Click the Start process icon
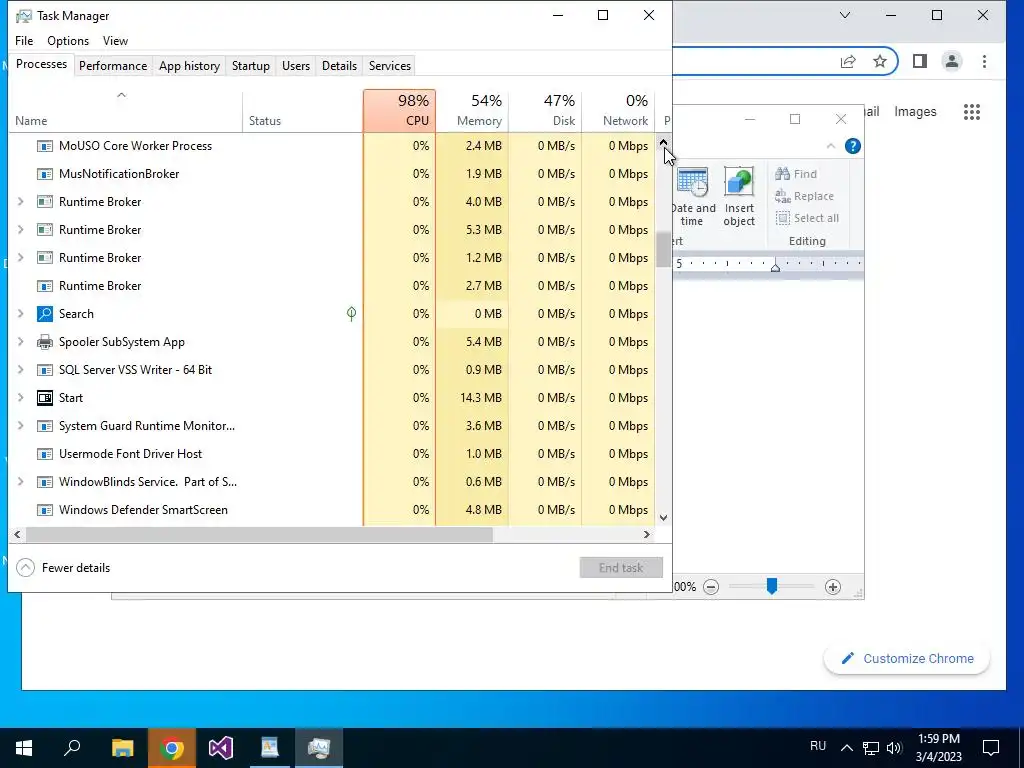 click(44, 398)
